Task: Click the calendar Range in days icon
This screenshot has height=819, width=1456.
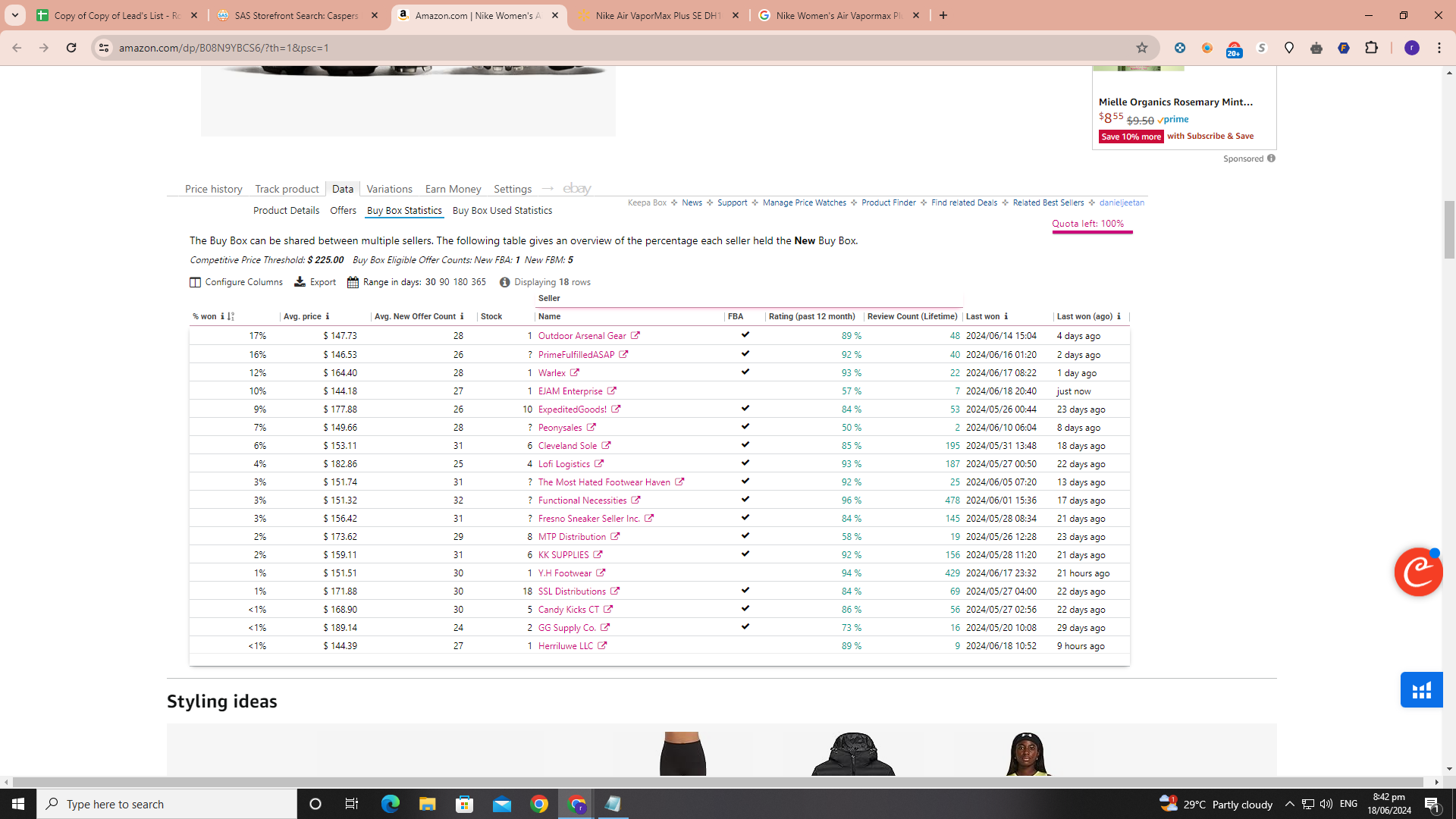Action: (x=353, y=282)
